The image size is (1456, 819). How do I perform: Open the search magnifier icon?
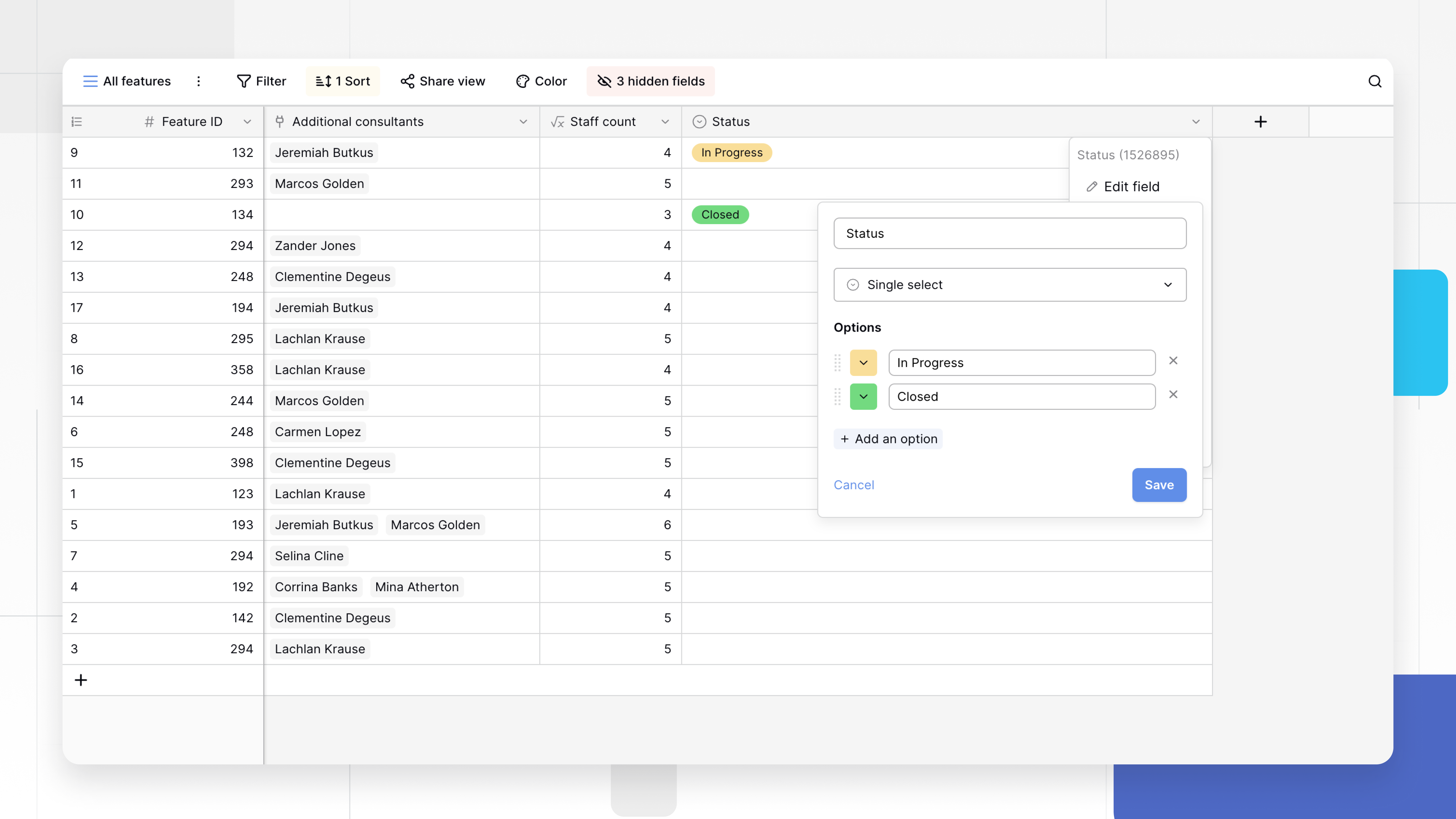1375,81
